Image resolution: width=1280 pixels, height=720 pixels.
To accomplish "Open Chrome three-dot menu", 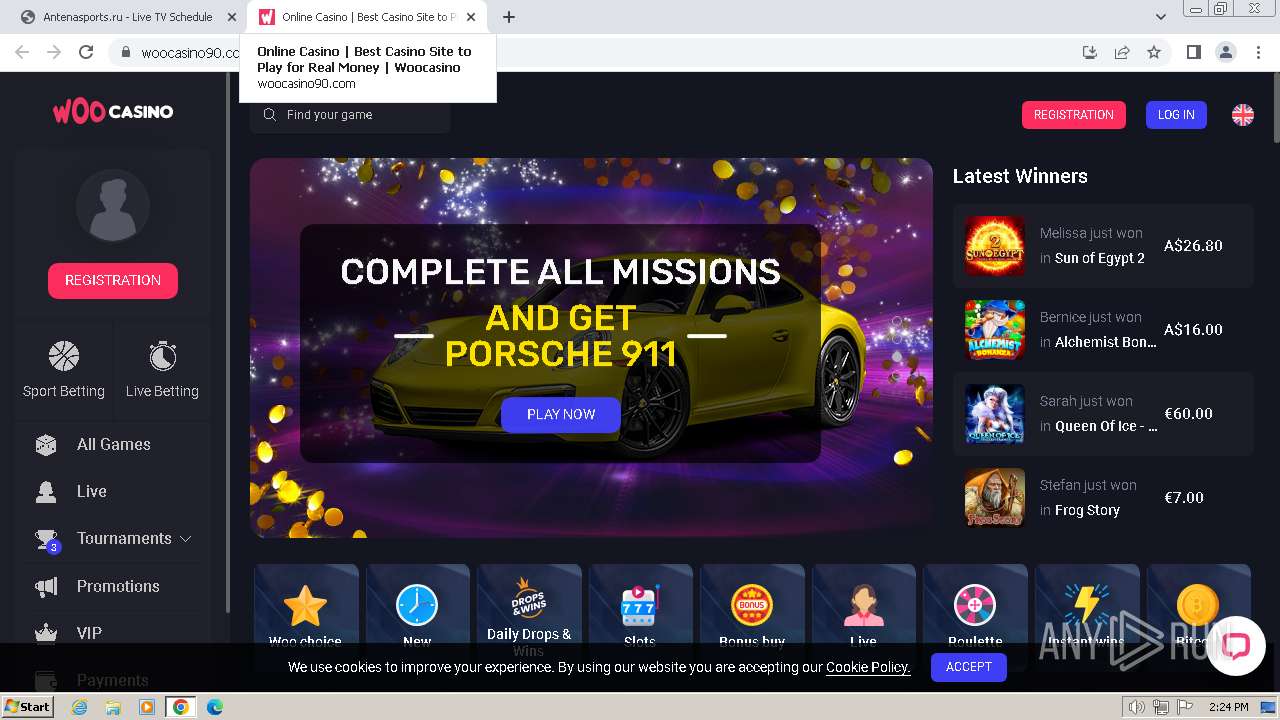I will click(x=1257, y=52).
